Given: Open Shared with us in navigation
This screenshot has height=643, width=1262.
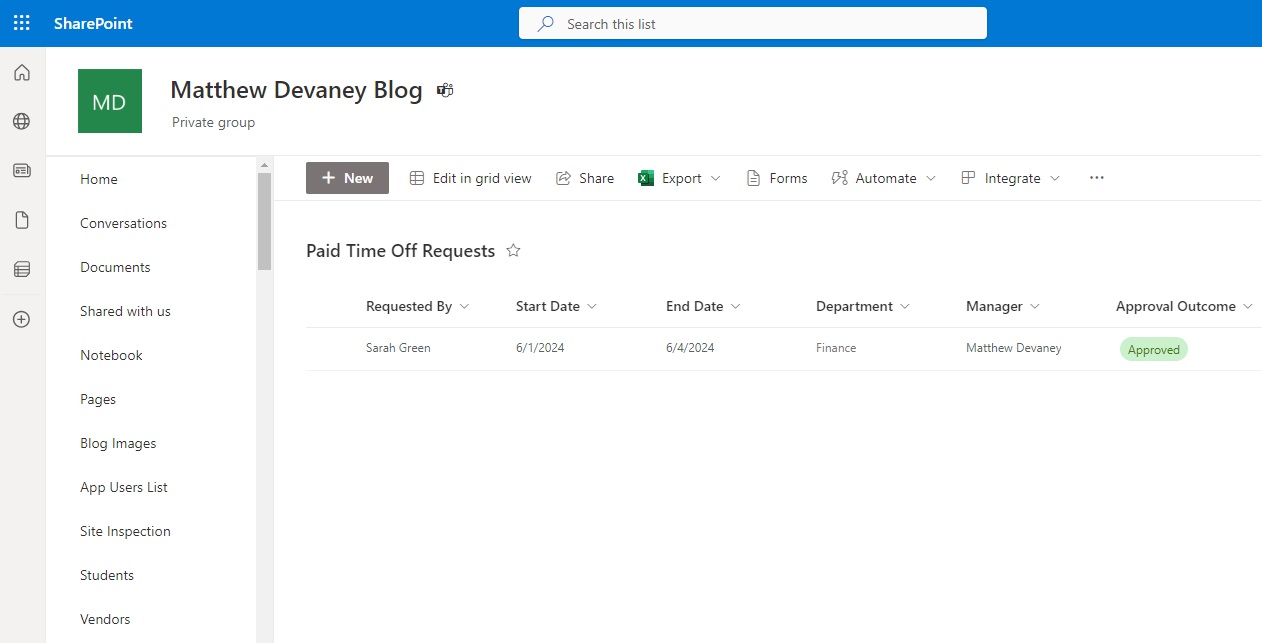Looking at the screenshot, I should click(125, 311).
